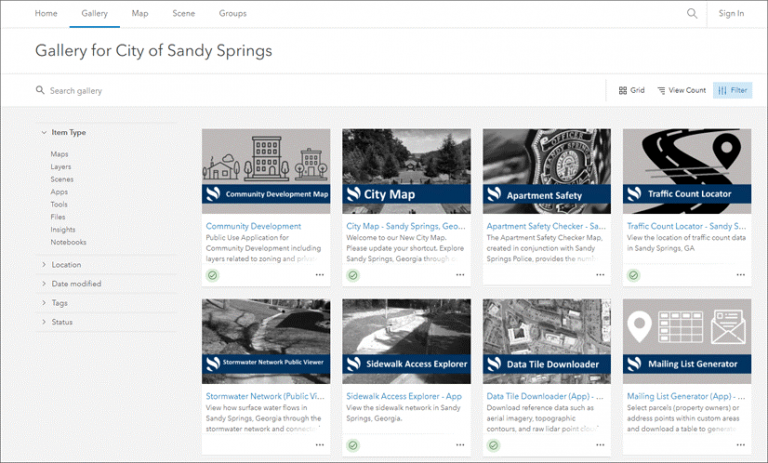Open more options on Mailing List Generator card
Viewport: 768px width, 463px height.
pos(741,445)
